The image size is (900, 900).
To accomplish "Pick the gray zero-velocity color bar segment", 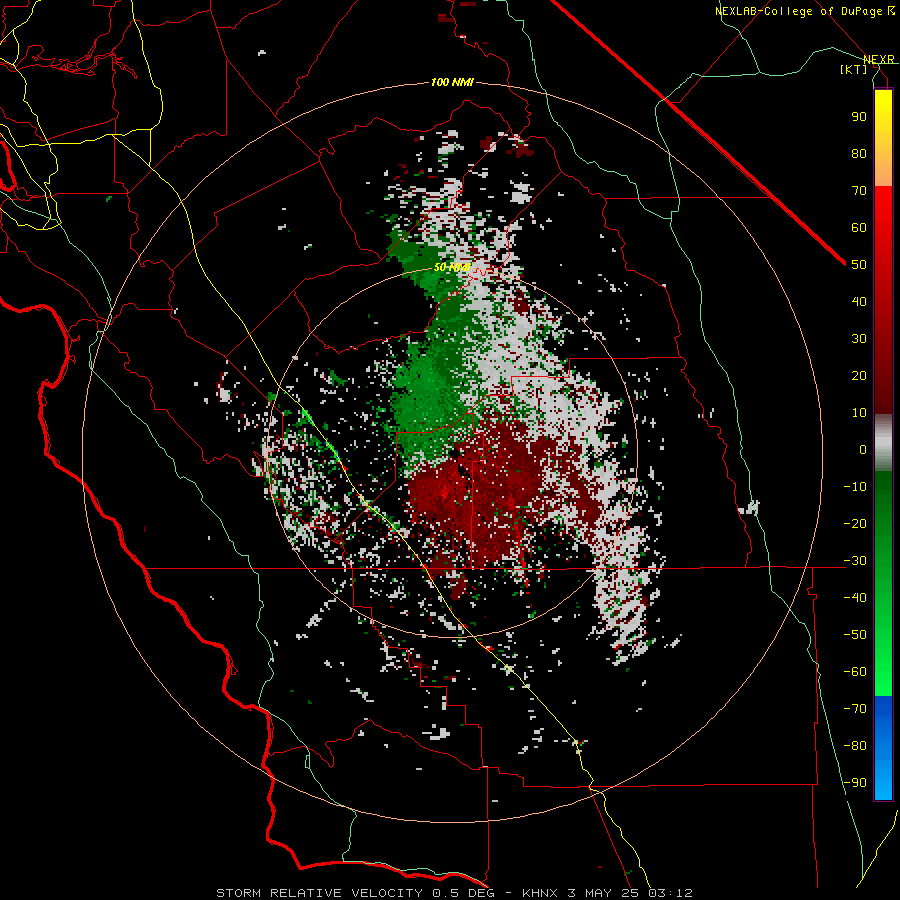I will click(x=883, y=443).
